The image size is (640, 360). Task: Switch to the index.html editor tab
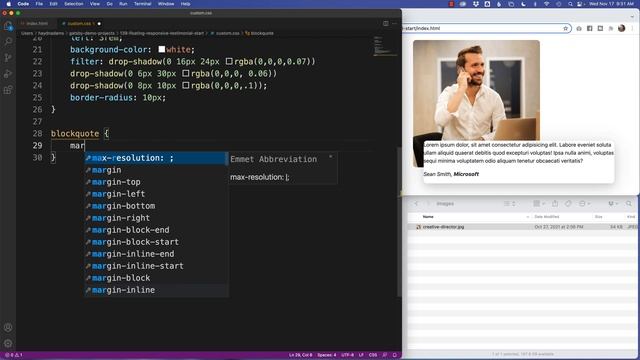click(x=36, y=23)
